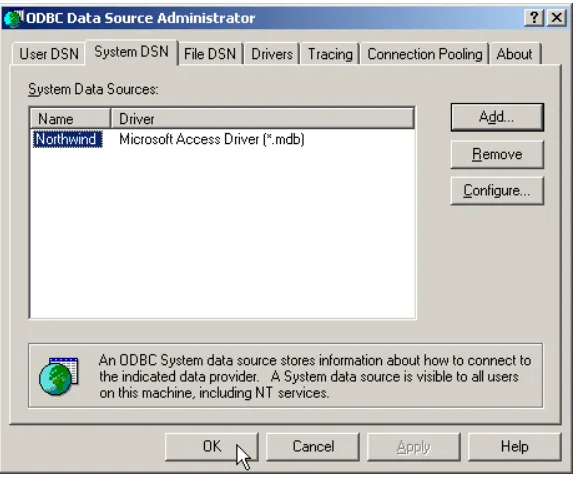This screenshot has height=478, width=576.
Task: Sort list by Driver column header
Action: (262, 119)
